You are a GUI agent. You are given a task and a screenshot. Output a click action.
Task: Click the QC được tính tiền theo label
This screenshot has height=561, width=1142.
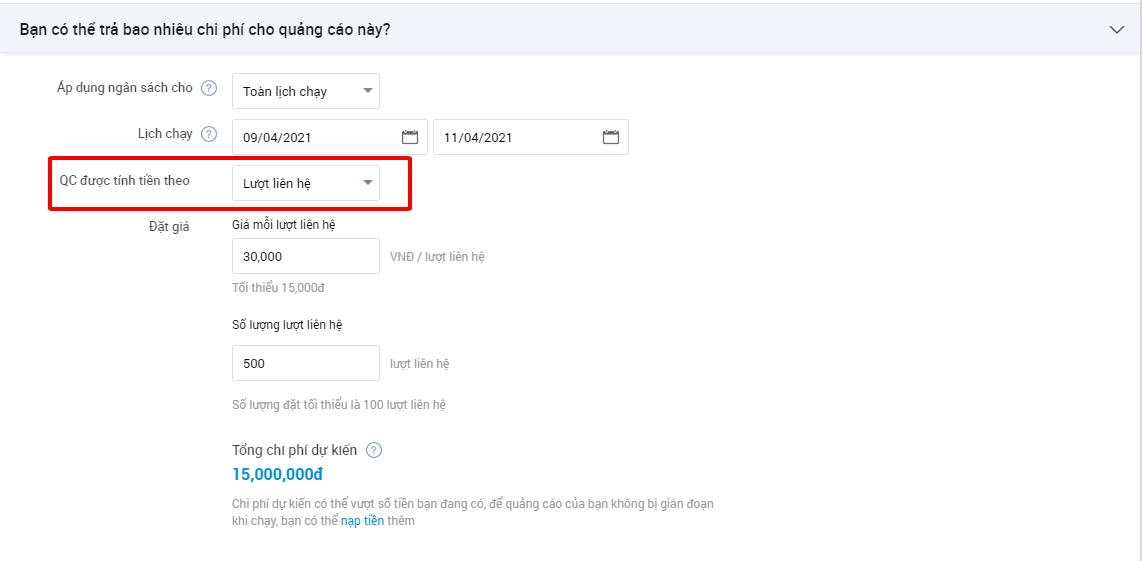click(x=125, y=181)
